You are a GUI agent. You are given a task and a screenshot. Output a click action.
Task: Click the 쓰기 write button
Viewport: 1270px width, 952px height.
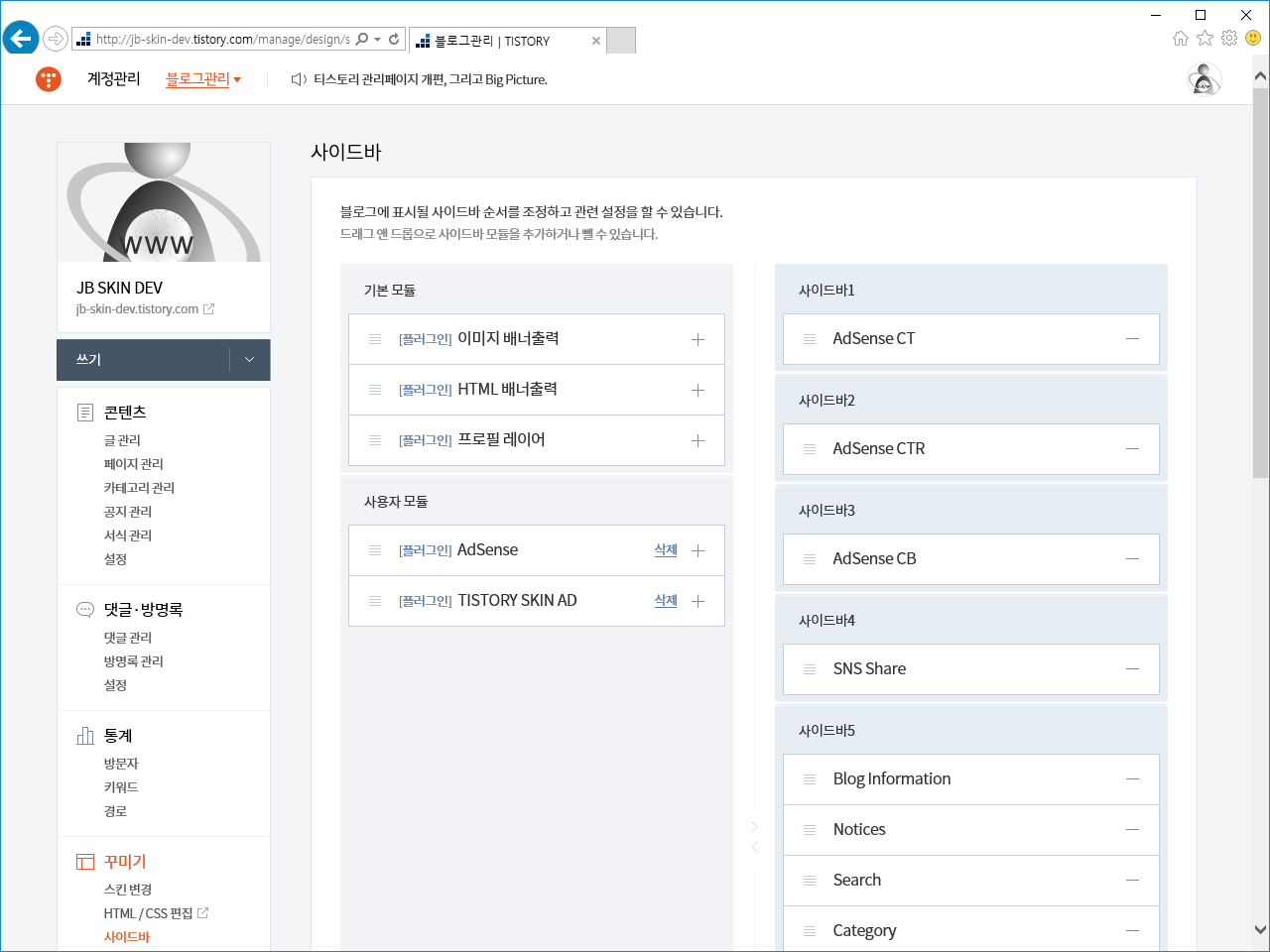pyautogui.click(x=143, y=360)
